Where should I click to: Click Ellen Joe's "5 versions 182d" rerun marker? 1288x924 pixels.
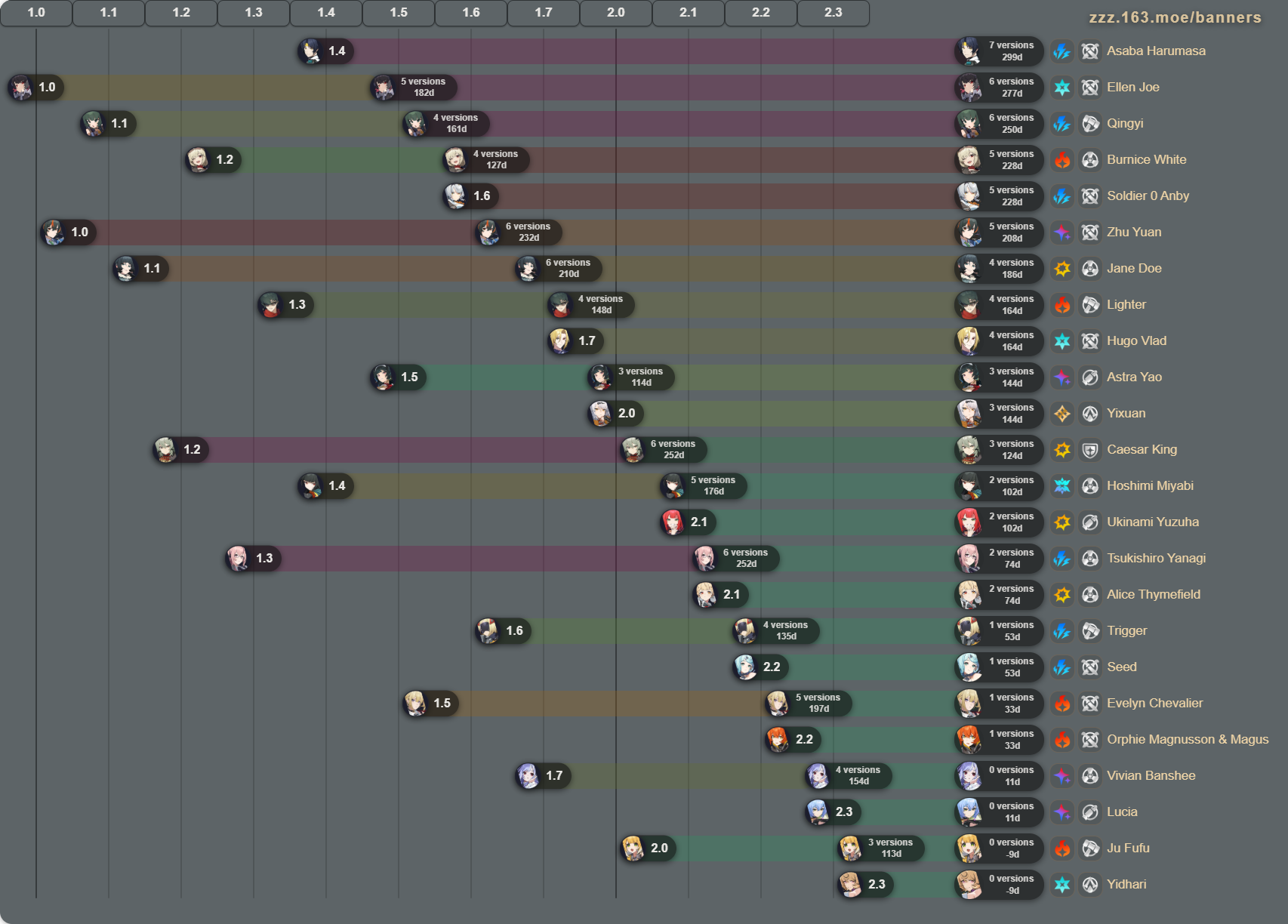[x=414, y=88]
